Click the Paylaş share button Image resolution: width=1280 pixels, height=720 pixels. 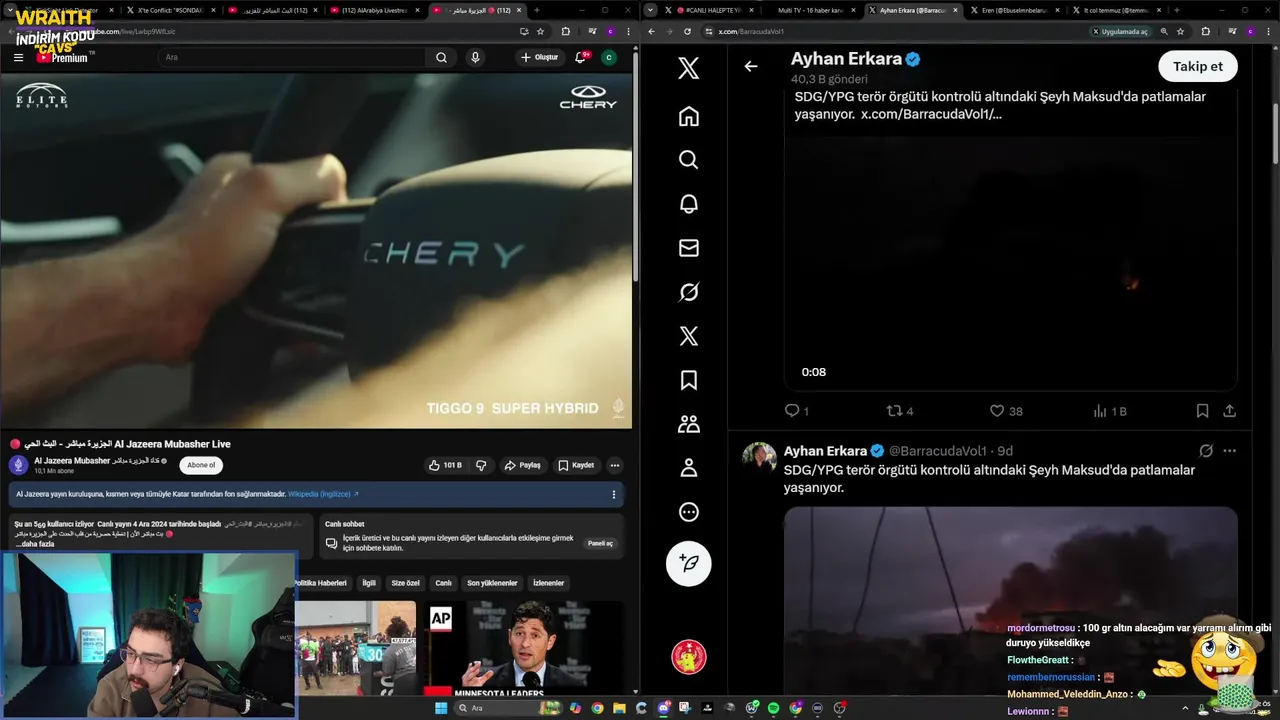[523, 465]
